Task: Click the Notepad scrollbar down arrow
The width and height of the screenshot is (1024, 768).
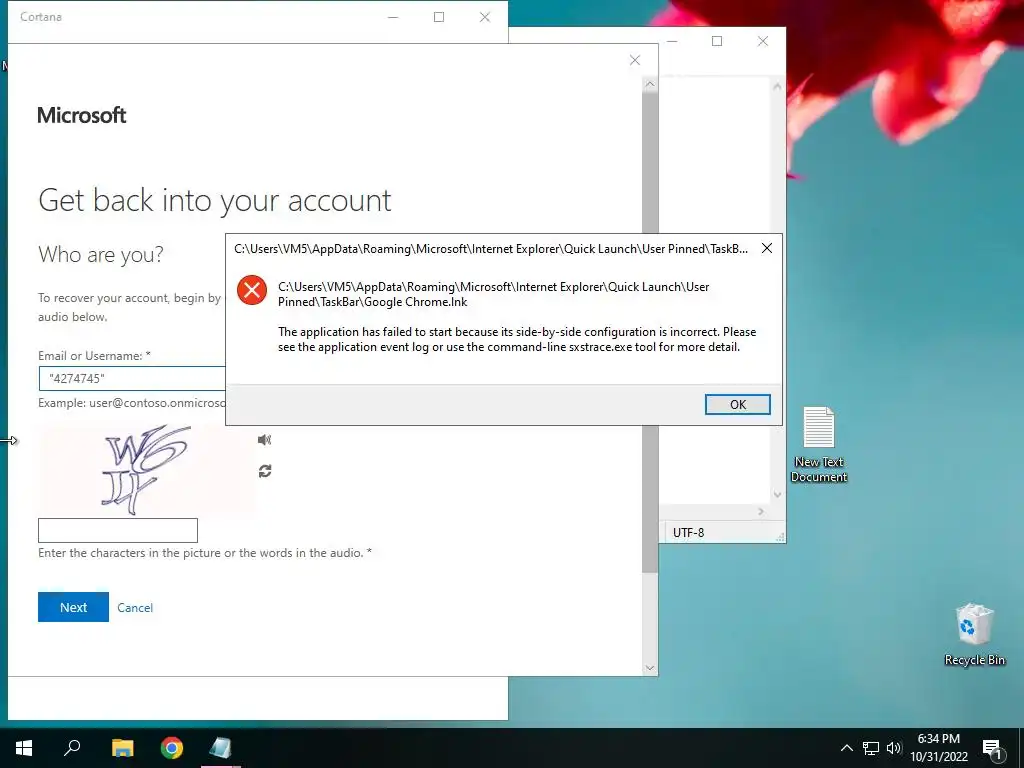Action: [777, 494]
